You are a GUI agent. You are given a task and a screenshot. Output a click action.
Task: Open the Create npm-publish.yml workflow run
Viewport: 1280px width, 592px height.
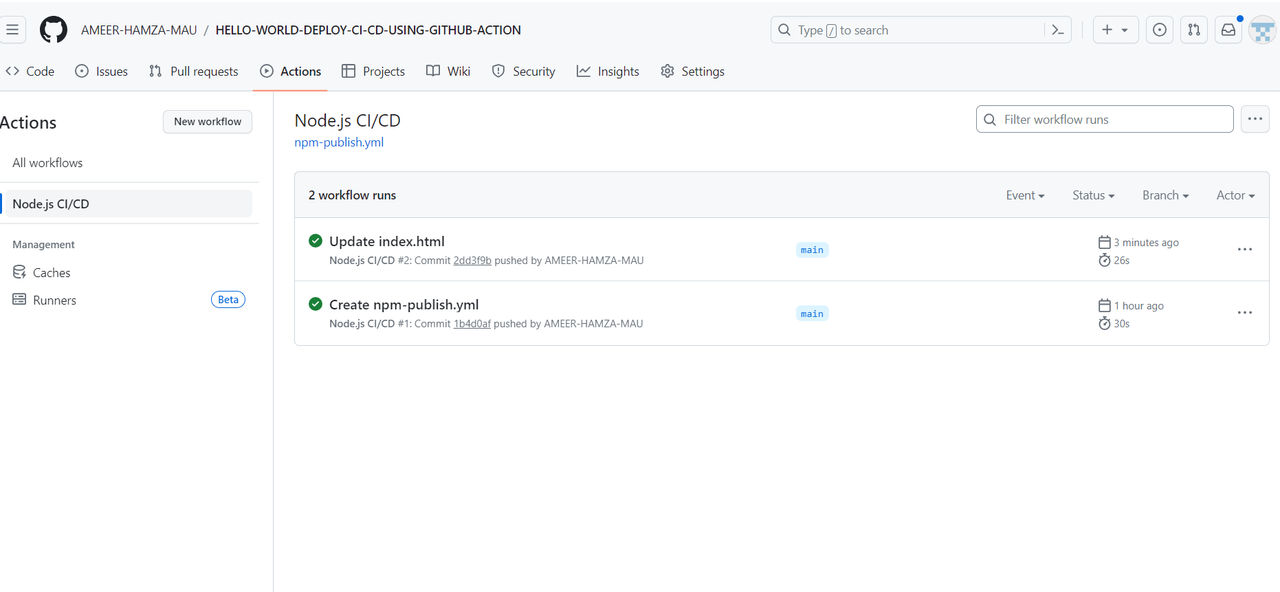click(x=404, y=305)
